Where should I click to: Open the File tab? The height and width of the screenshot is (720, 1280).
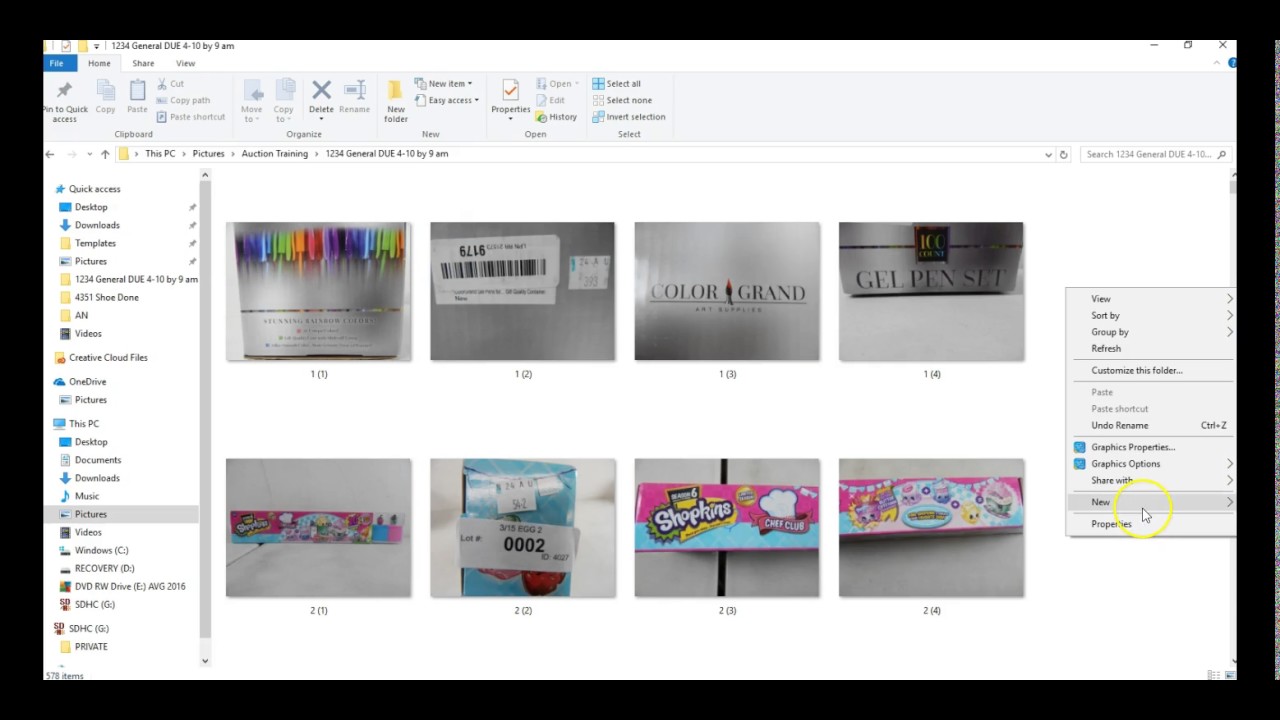[57, 63]
